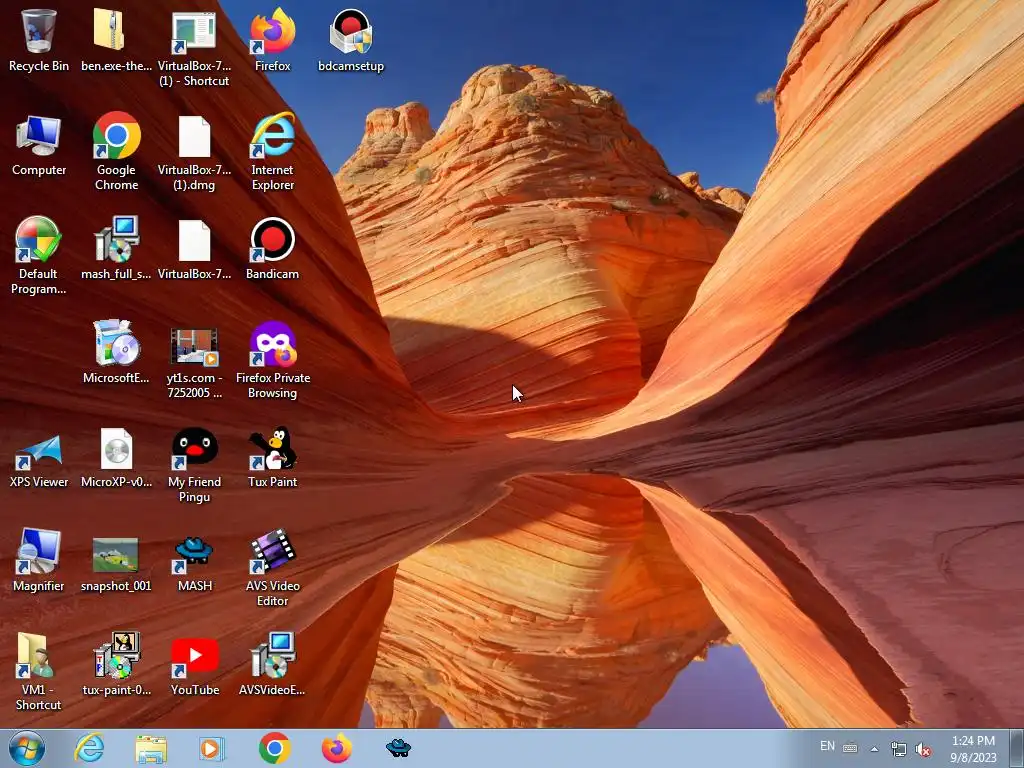Click the Show desktop button

(x=1017, y=748)
